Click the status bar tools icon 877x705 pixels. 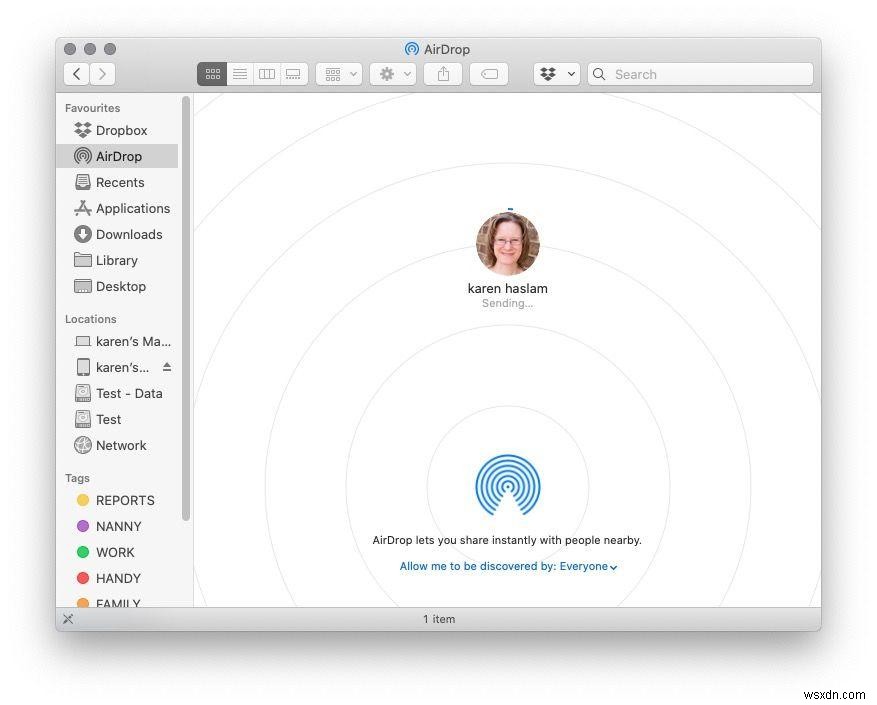68,619
